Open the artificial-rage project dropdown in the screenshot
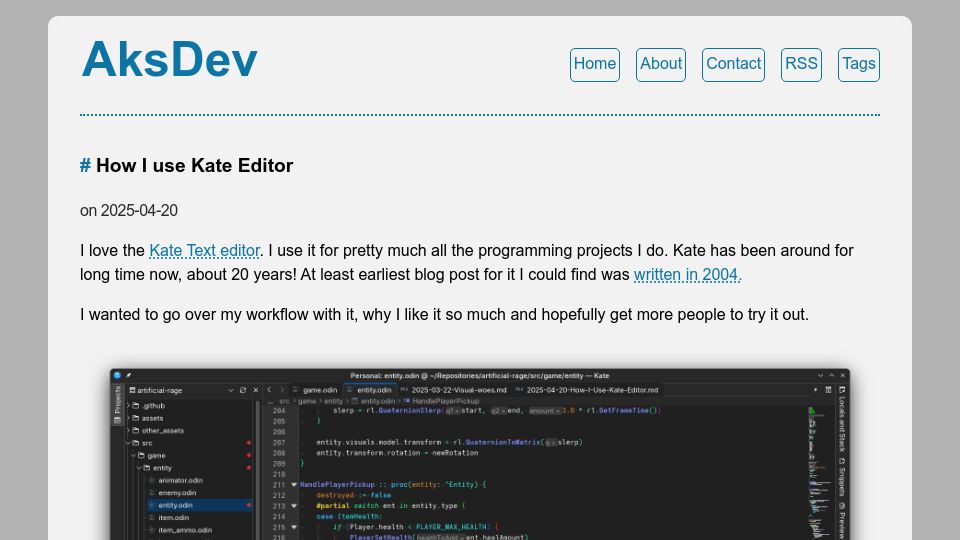This screenshot has height=540, width=960. (x=231, y=390)
